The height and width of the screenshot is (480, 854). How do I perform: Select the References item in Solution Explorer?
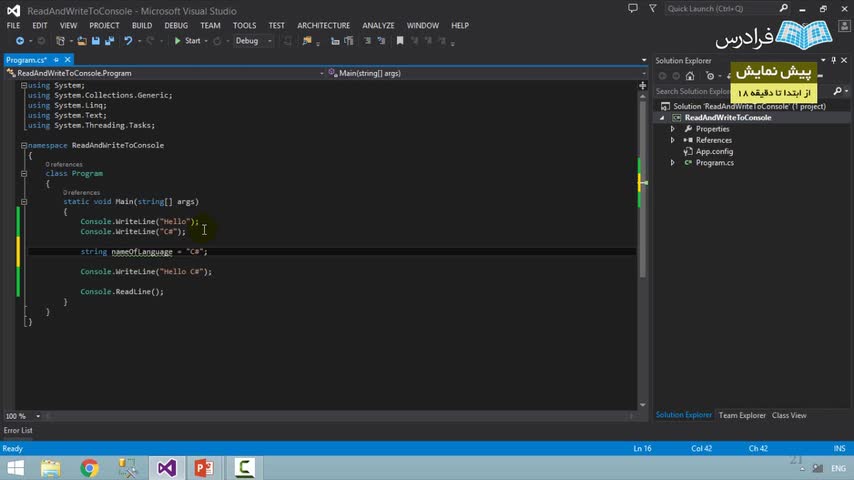click(x=713, y=141)
